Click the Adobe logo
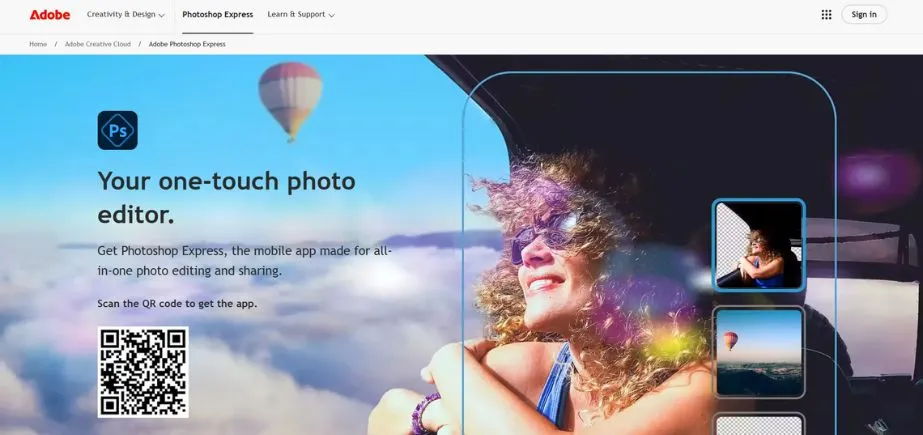The height and width of the screenshot is (435, 923). coord(49,15)
